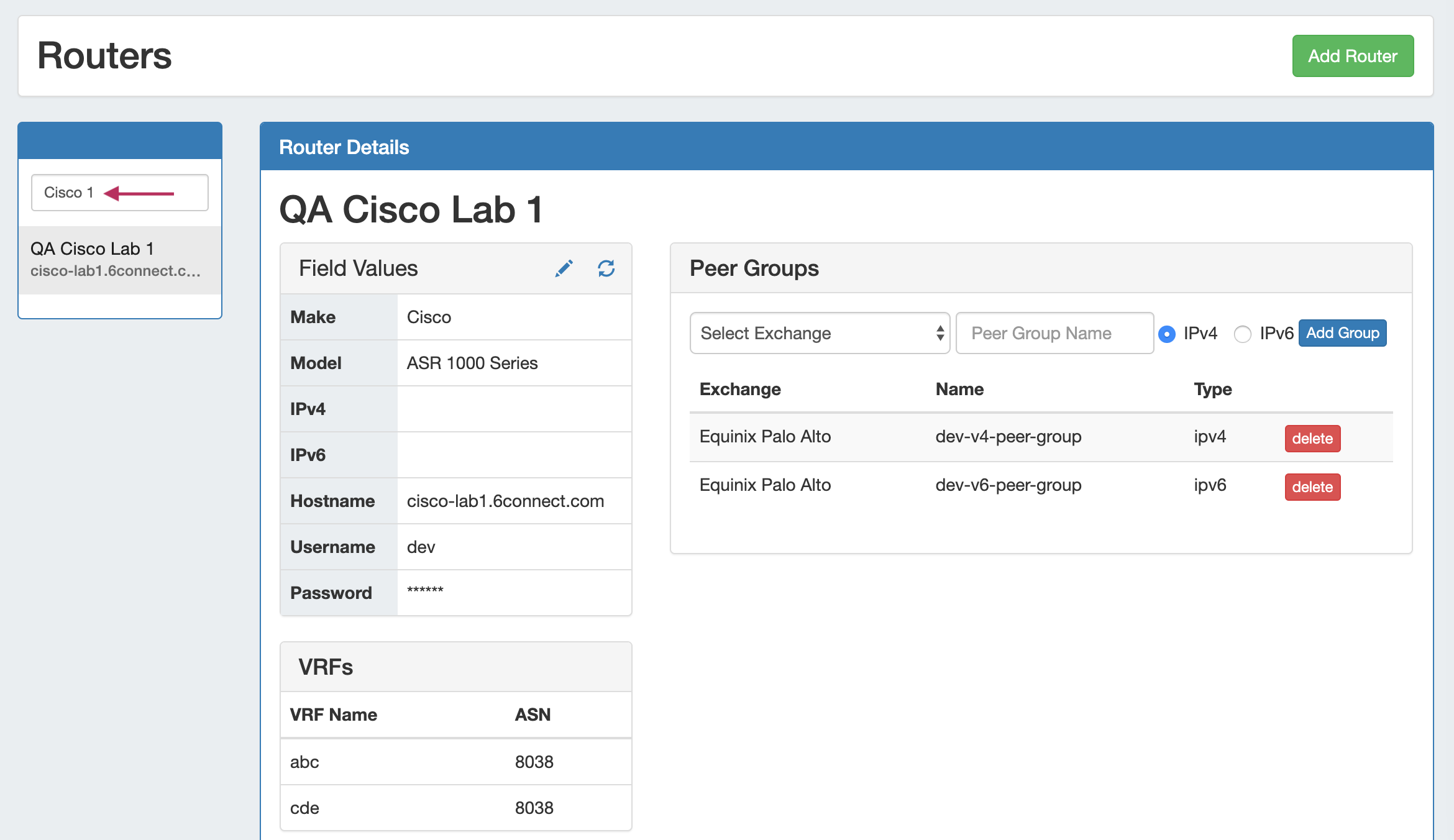Click the Hostname value cisco-lab1.6connect.com
1454x840 pixels.
[x=505, y=501]
